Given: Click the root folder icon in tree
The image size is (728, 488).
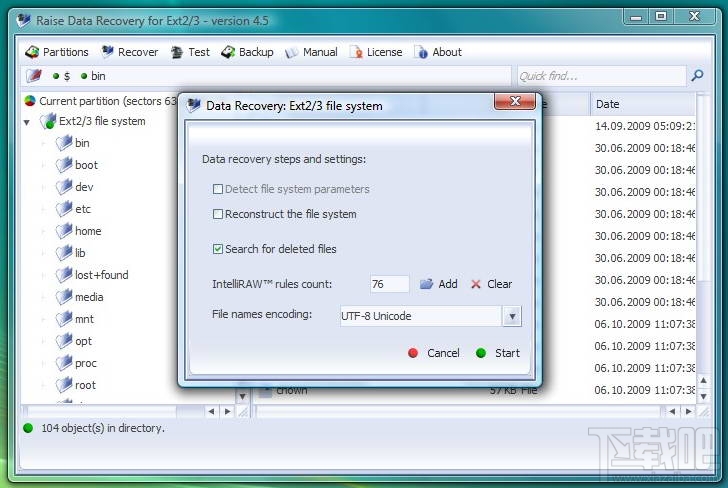Looking at the screenshot, I should [64, 384].
